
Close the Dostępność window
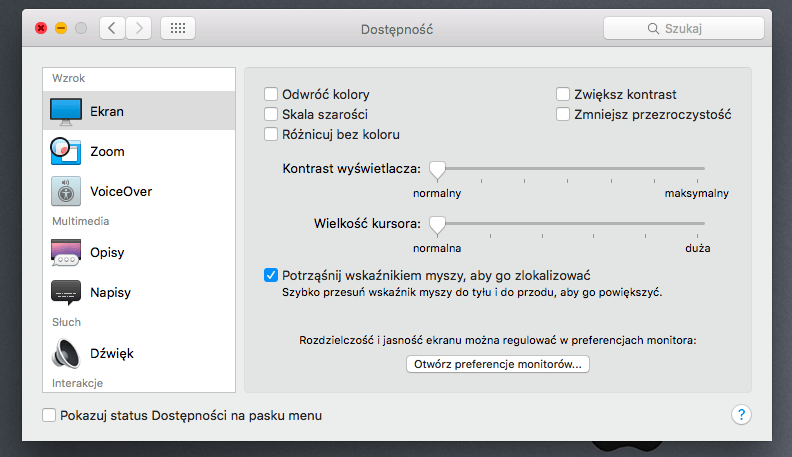pos(41,28)
